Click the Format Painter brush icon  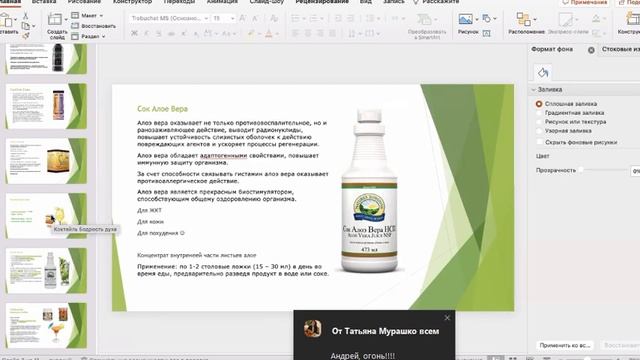pyautogui.click(x=26, y=36)
